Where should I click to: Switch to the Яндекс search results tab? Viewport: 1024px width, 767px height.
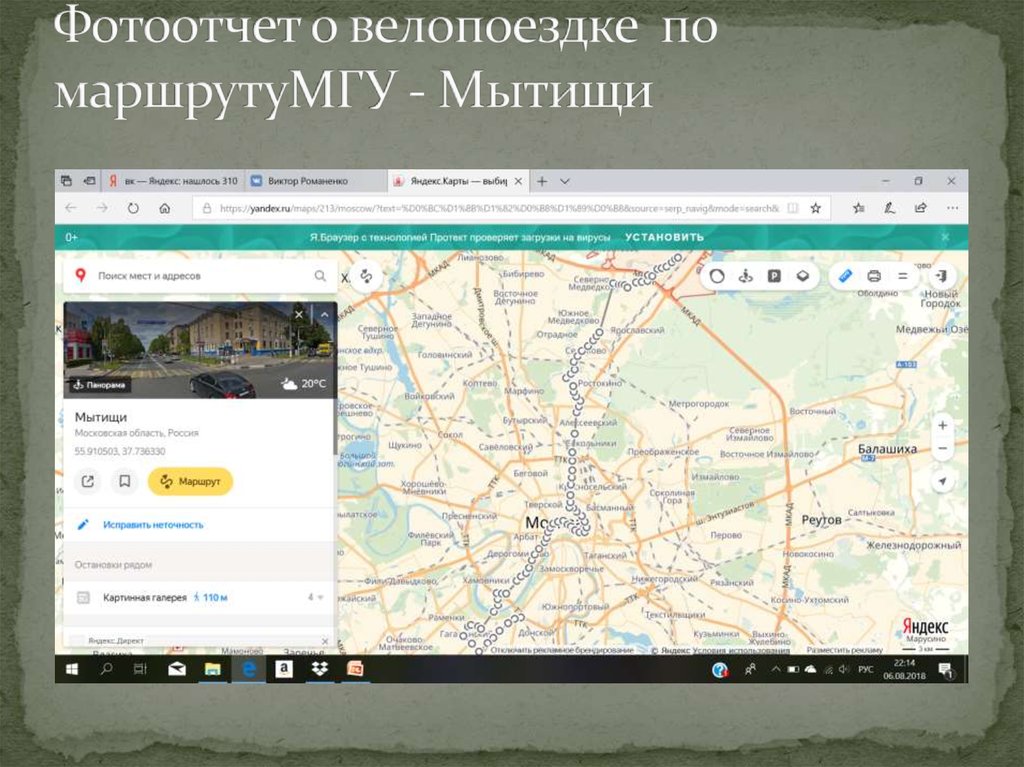click(x=175, y=181)
